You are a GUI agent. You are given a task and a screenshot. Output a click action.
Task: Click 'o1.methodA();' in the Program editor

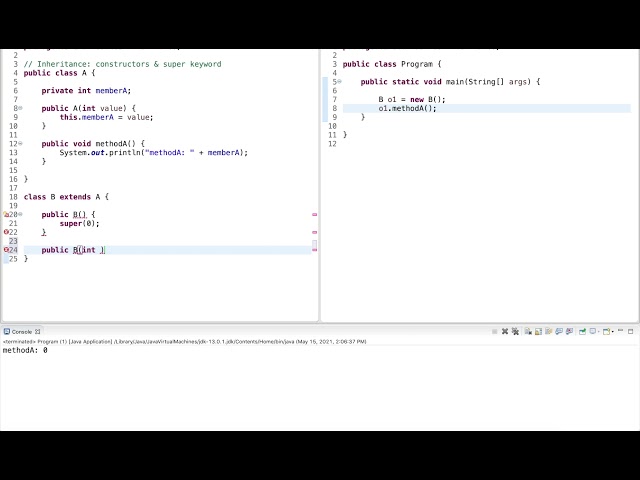tap(407, 108)
